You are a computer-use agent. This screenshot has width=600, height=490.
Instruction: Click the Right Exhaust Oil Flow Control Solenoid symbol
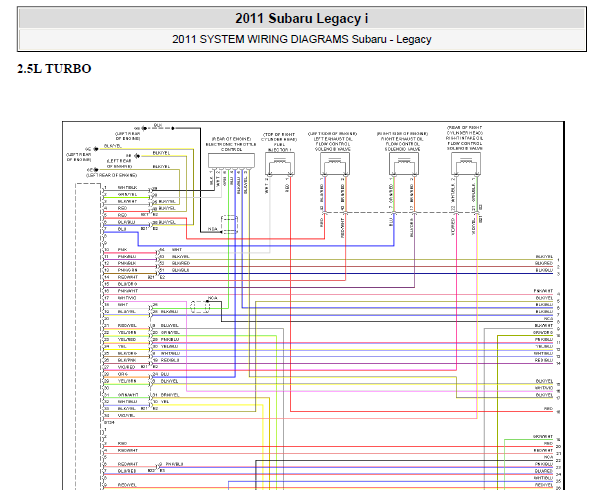click(404, 164)
